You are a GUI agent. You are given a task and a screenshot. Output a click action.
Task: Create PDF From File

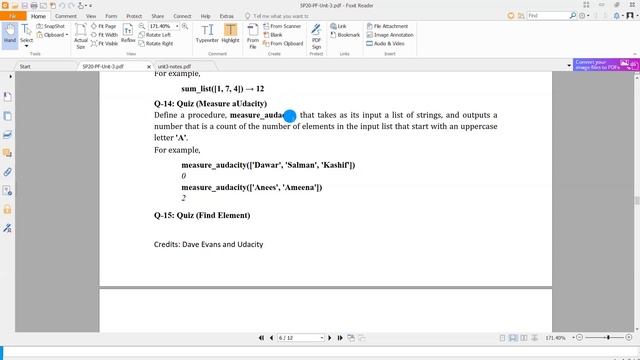click(x=253, y=37)
